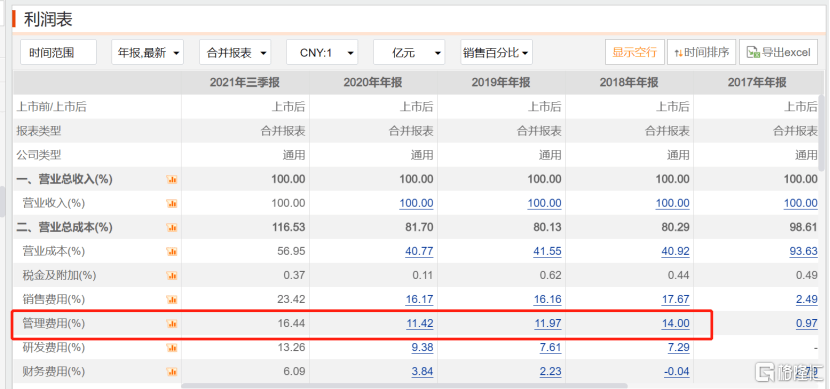Image resolution: width=830 pixels, height=389 pixels.
Task: Expand the 年报,最新 dropdown
Action: point(148,52)
